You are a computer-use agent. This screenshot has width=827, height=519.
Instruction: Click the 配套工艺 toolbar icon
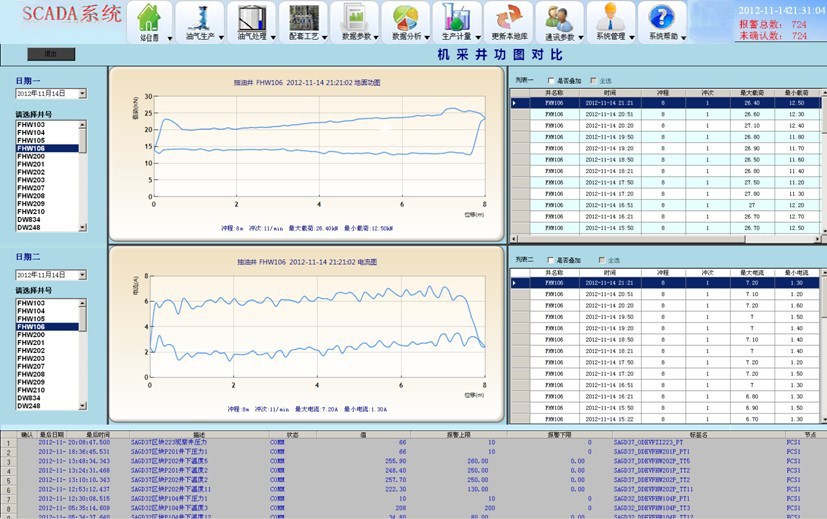[303, 18]
